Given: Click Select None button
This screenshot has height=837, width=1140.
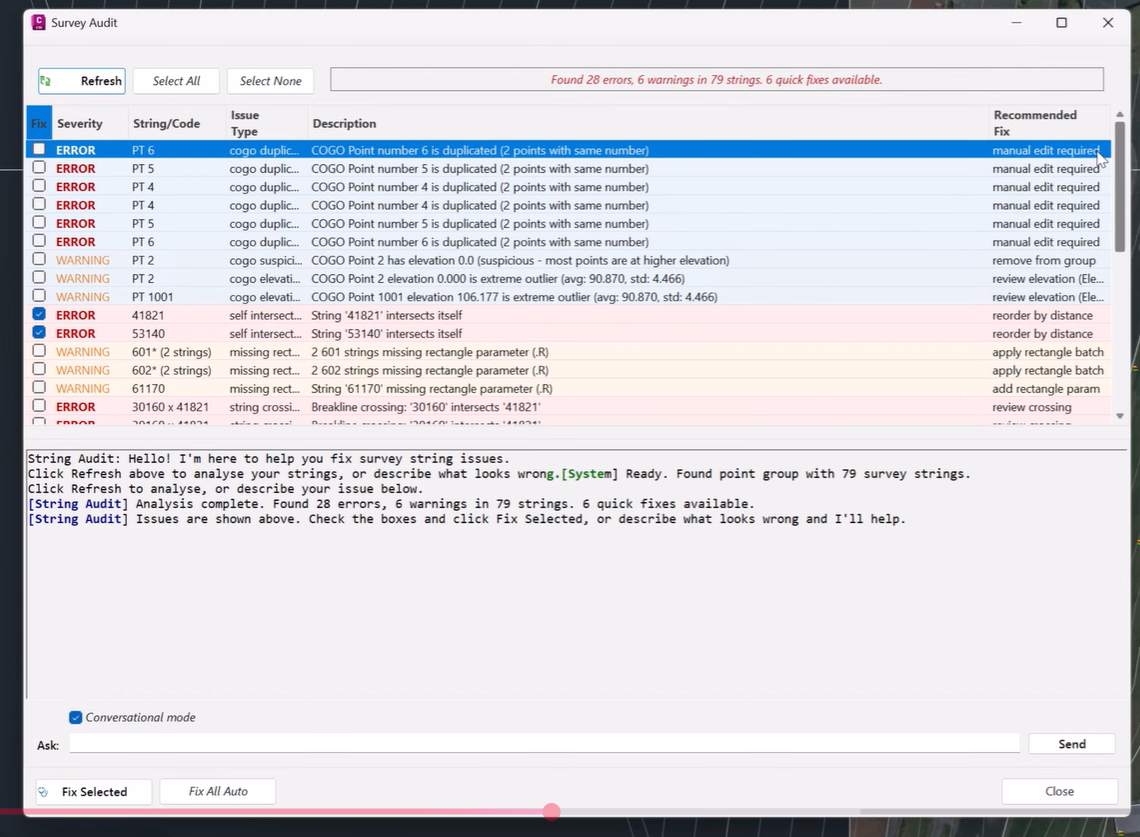Looking at the screenshot, I should pos(270,81).
